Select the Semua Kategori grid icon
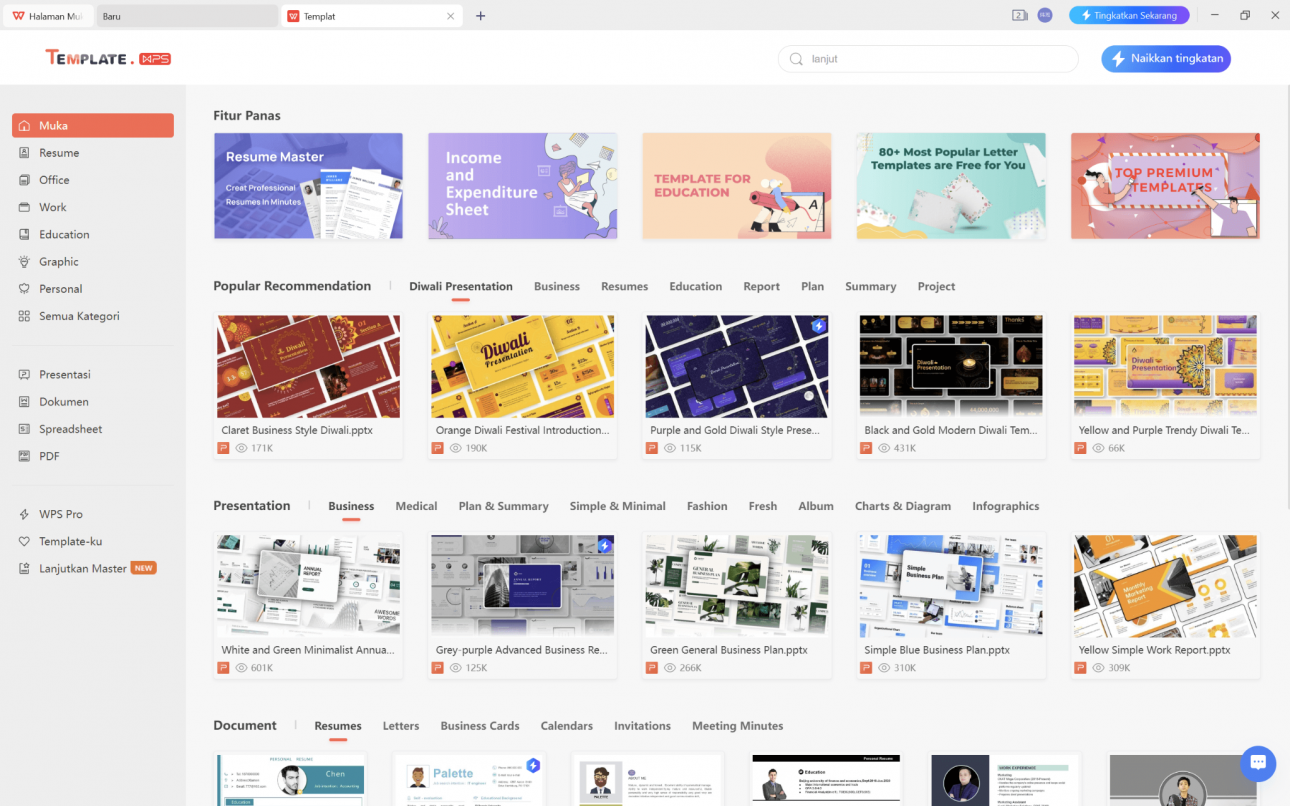 [24, 316]
